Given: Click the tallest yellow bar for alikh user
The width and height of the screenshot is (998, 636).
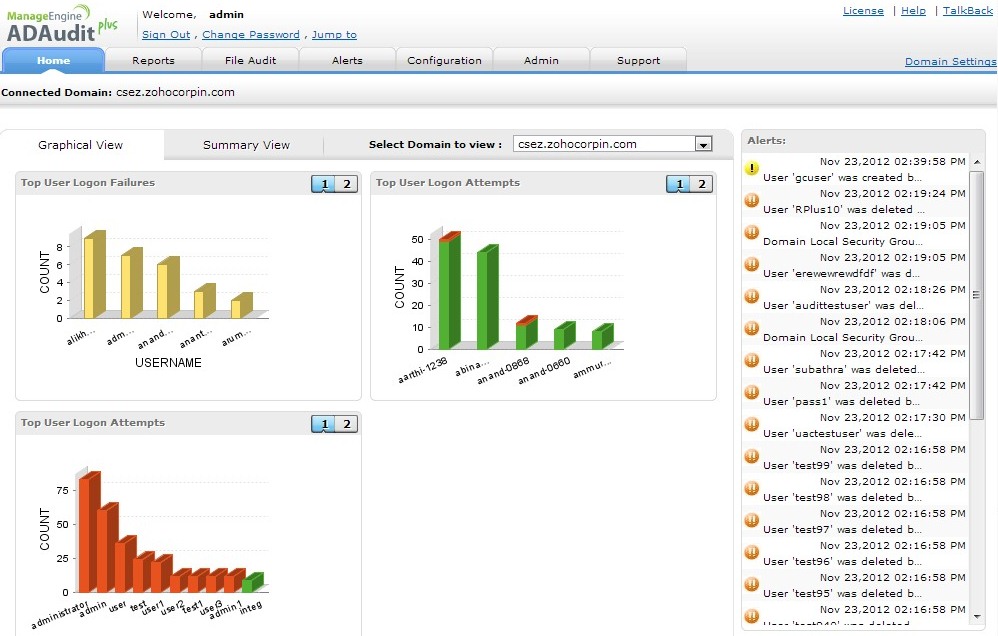Looking at the screenshot, I should pos(93,275).
